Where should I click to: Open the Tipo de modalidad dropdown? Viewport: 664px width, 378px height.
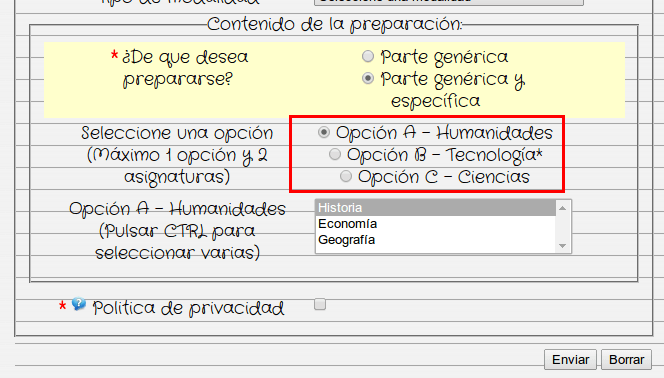coord(449,2)
